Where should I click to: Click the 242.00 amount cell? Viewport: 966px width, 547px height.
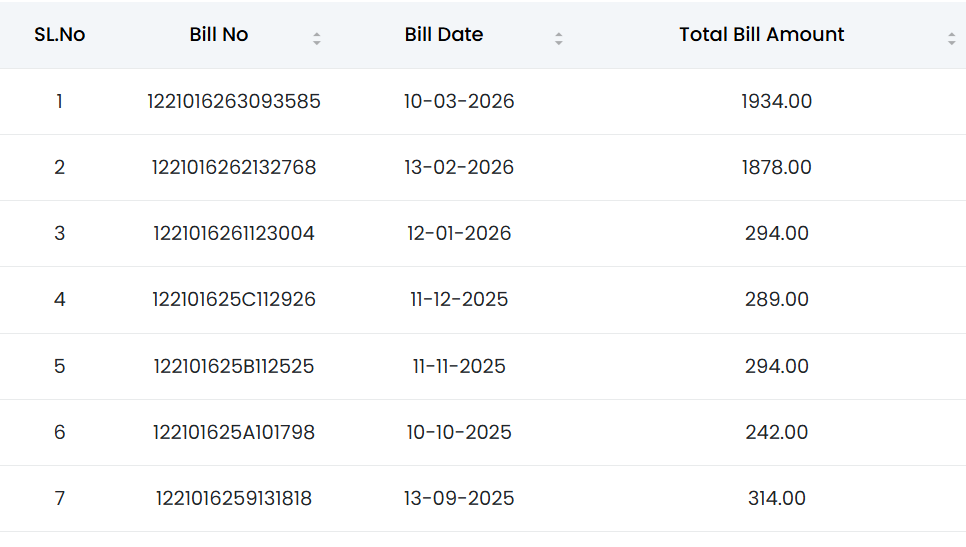tap(777, 432)
